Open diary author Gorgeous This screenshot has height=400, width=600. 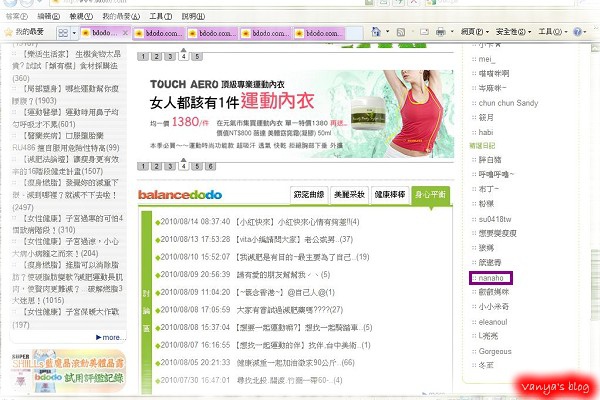(495, 351)
